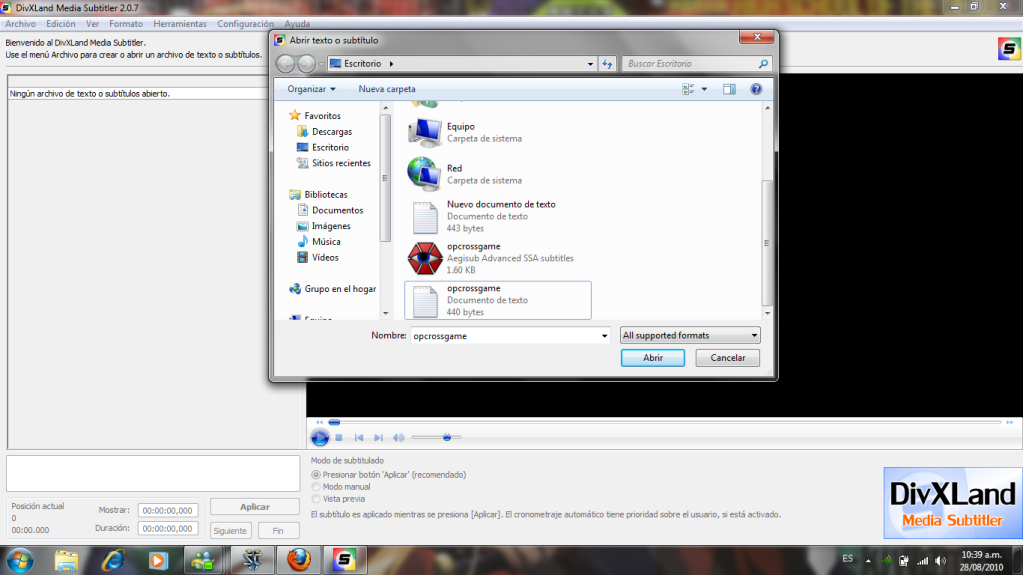Click the previous track button in the player
This screenshot has width=1023, height=575.
click(x=359, y=438)
